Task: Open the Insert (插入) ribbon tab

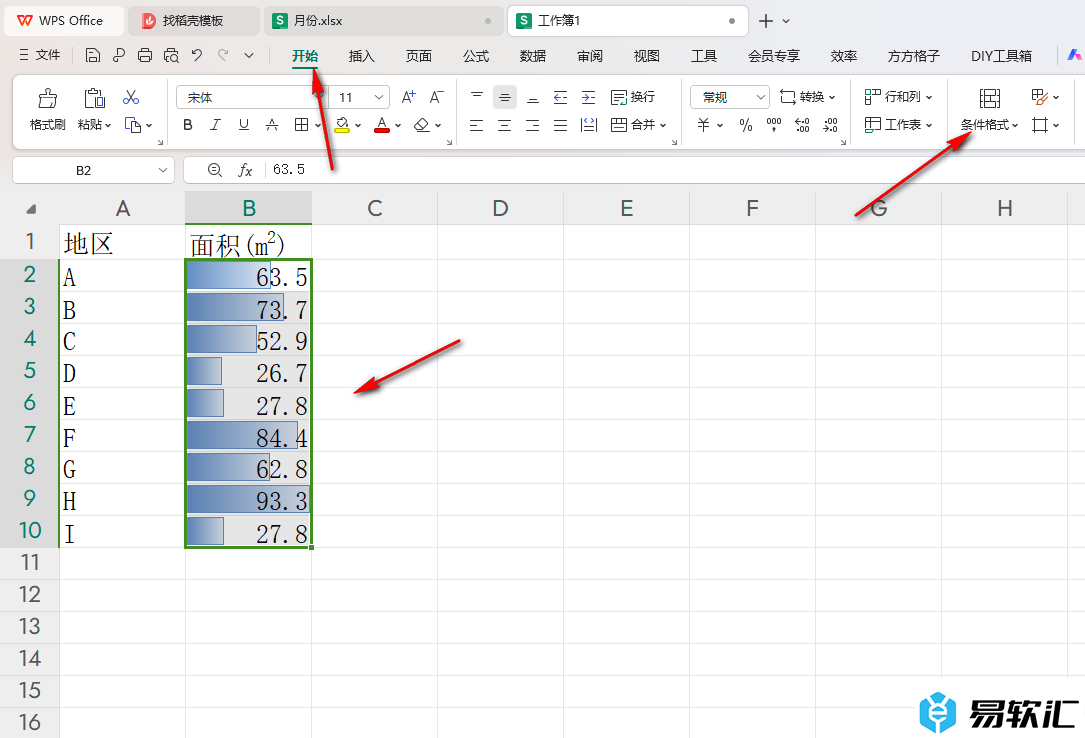Action: click(x=361, y=56)
